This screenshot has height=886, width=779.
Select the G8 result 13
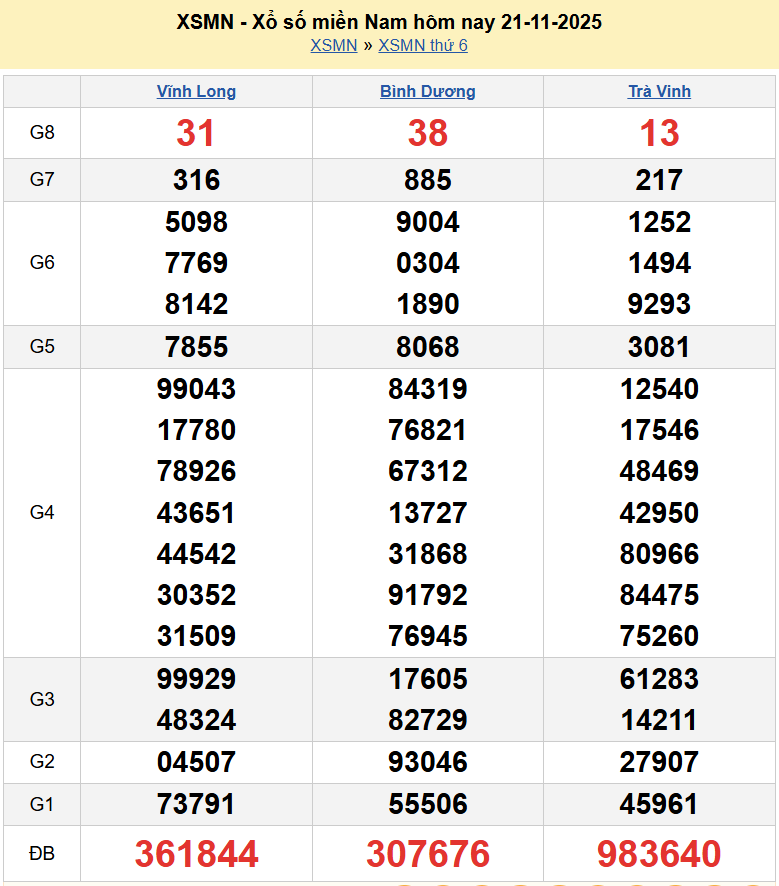pos(659,133)
